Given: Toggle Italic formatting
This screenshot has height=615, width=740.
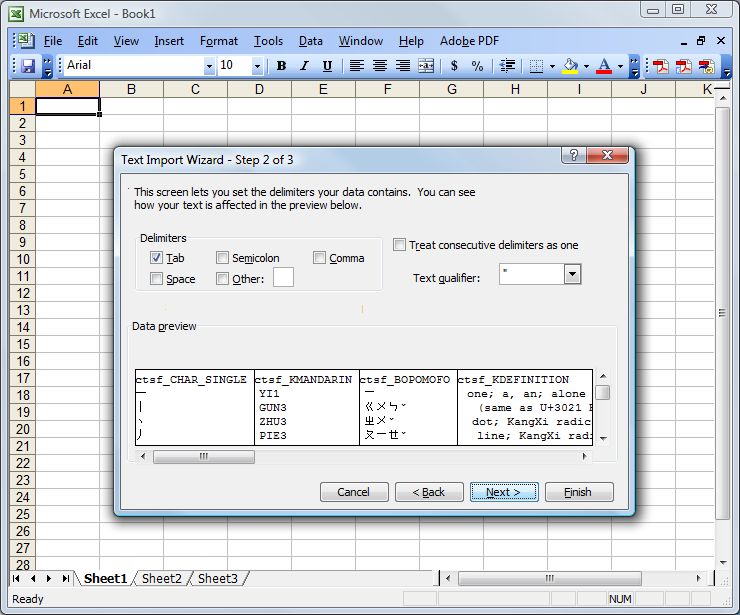Looking at the screenshot, I should tap(304, 66).
